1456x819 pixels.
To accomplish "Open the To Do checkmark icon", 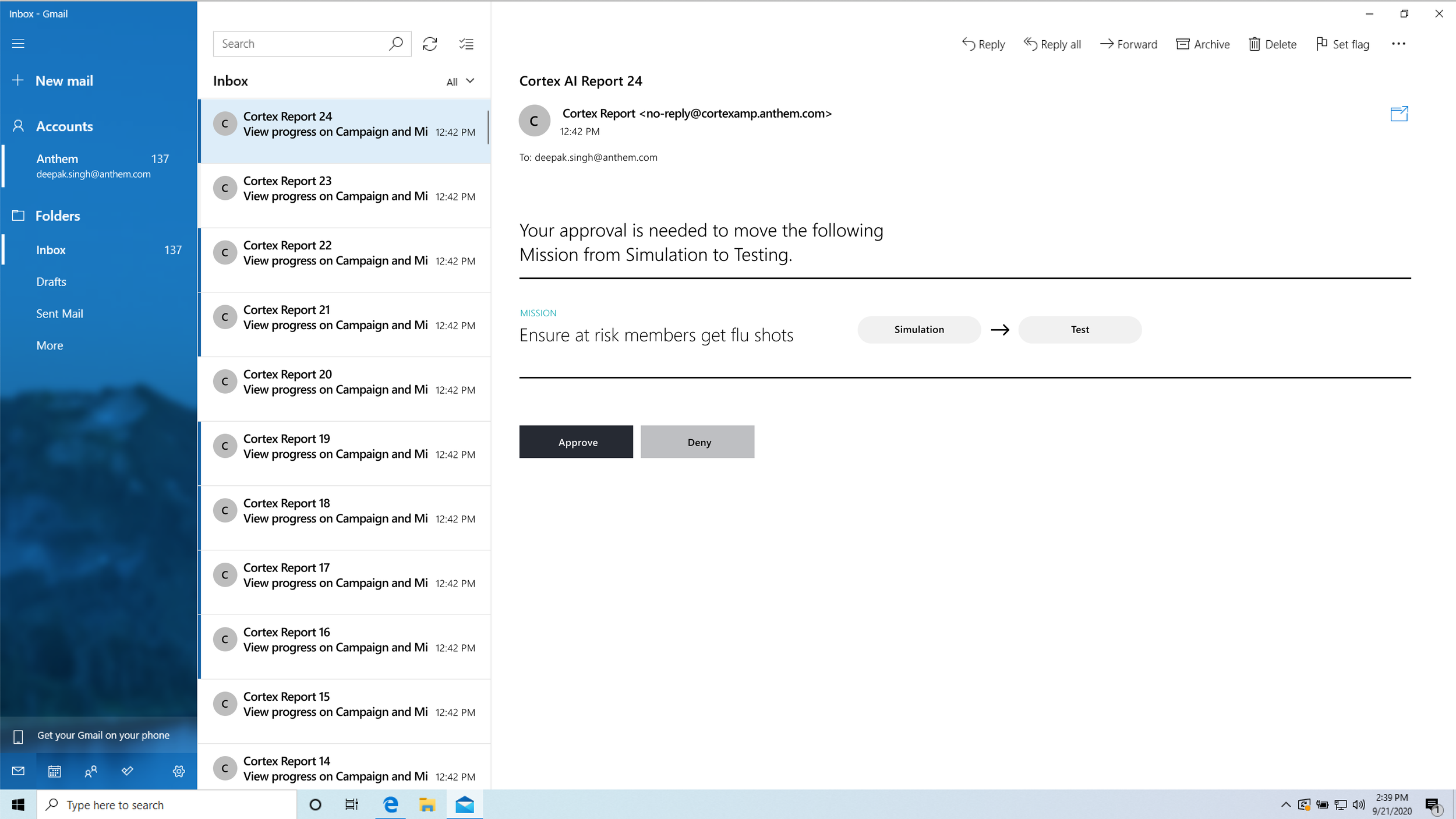I will click(x=128, y=771).
